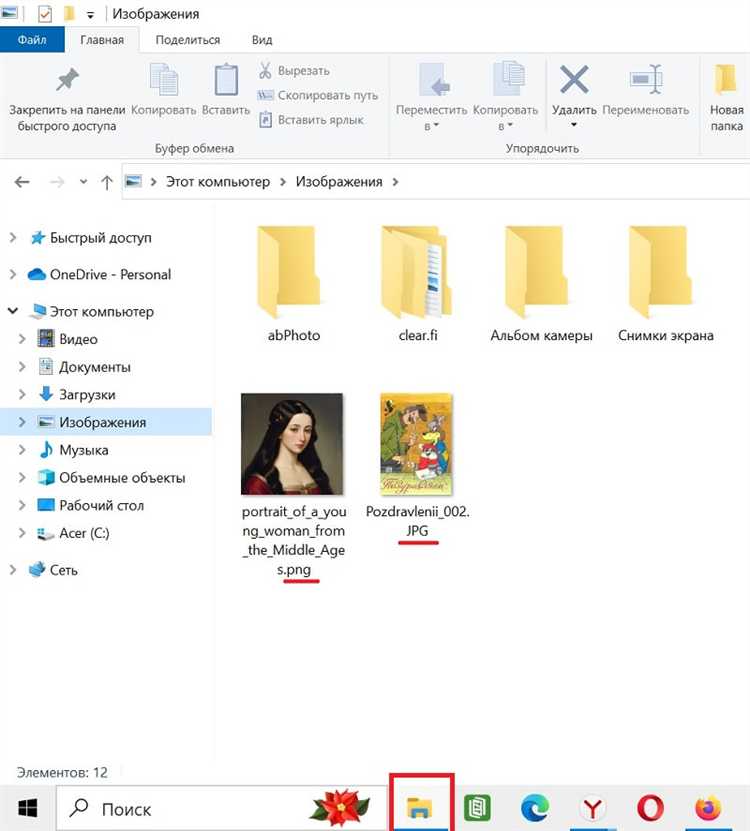Viewport: 750px width, 831px height.
Task: Click the Вставить paste icon
Action: pyautogui.click(x=226, y=79)
